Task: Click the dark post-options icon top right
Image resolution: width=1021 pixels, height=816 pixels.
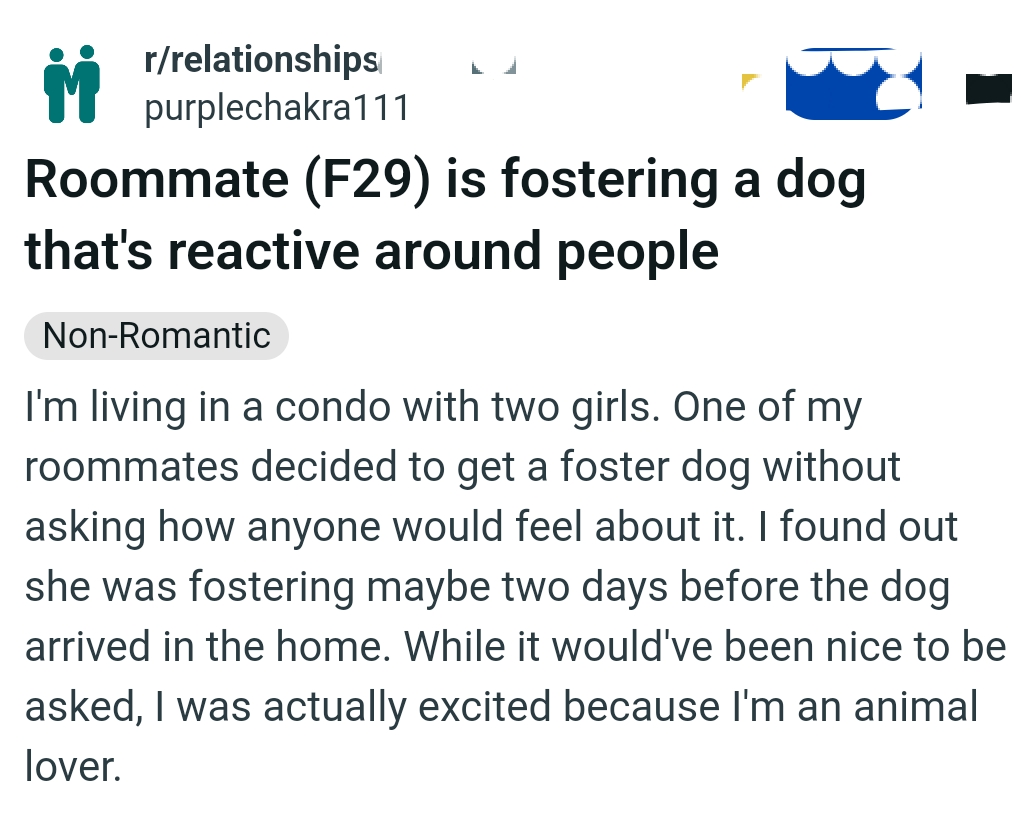Action: pos(991,90)
